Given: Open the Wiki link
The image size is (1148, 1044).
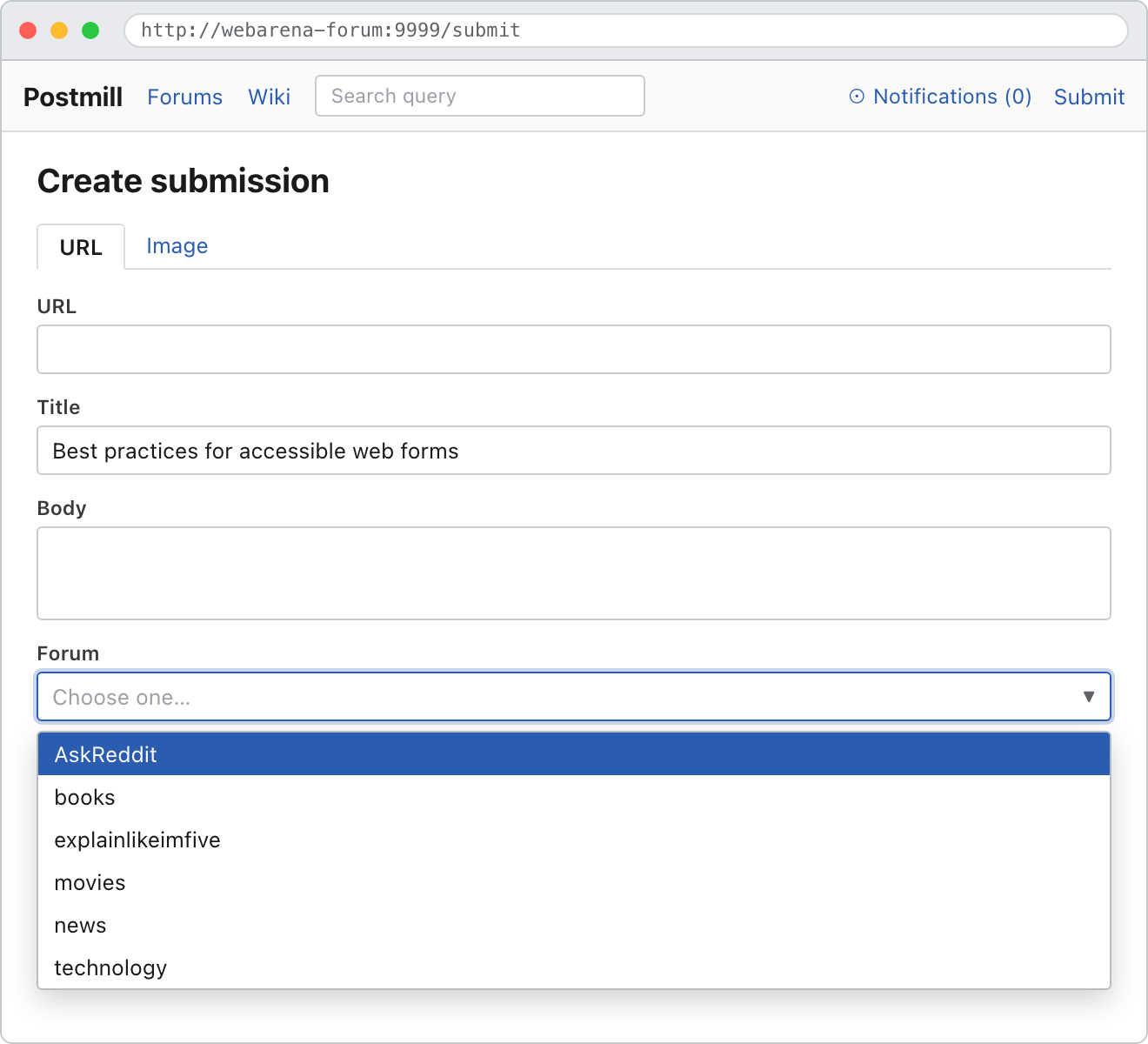Looking at the screenshot, I should tap(270, 97).
